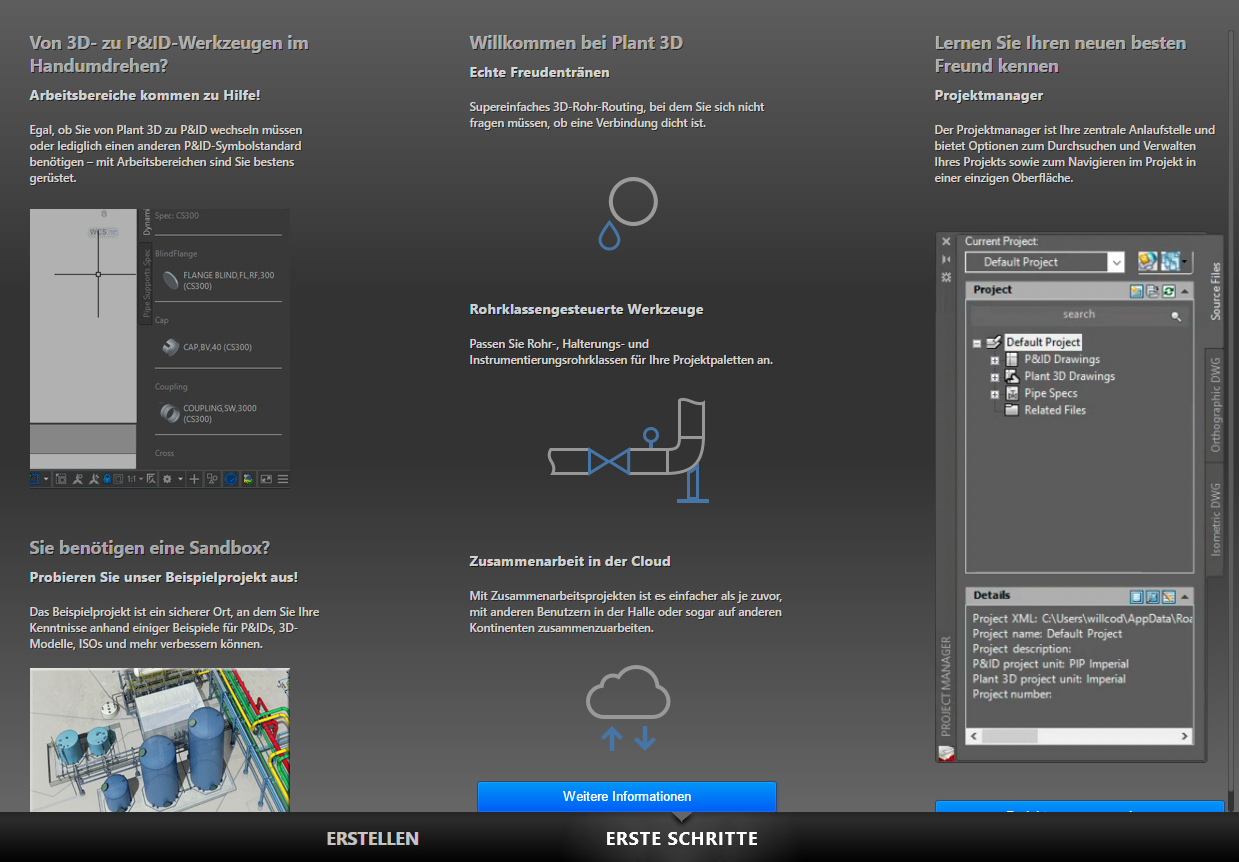Click the close X of Project Manager palette
Image resolution: width=1239 pixels, height=862 pixels.
(x=947, y=241)
